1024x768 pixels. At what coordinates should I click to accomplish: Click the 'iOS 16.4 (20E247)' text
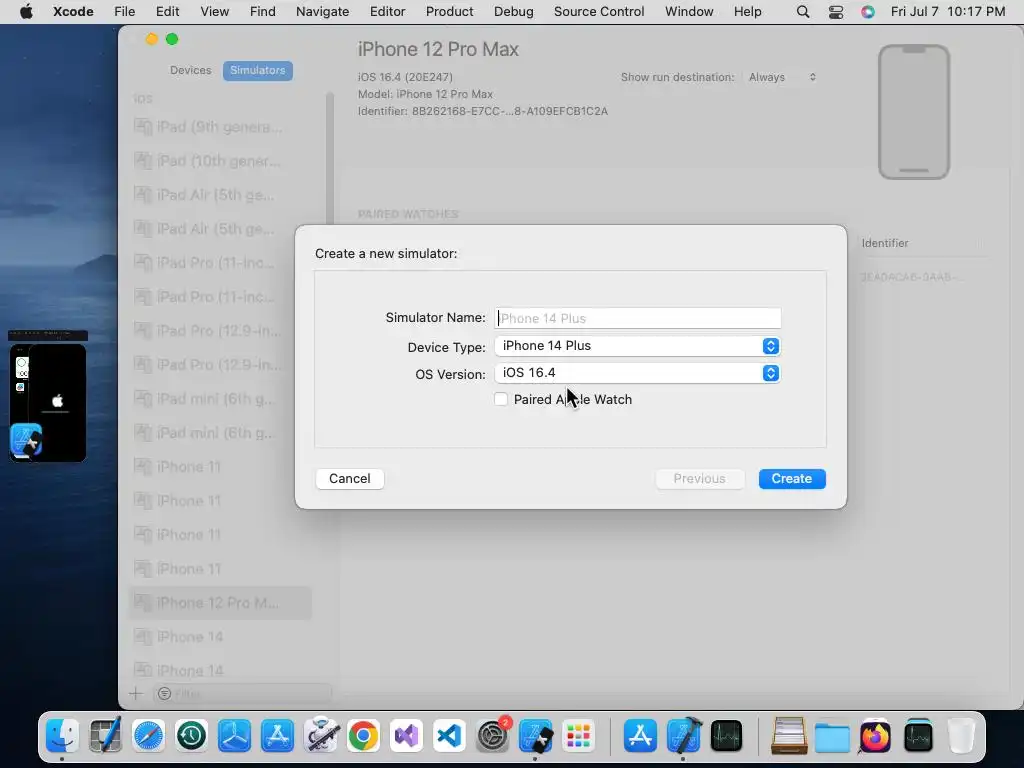coord(405,77)
